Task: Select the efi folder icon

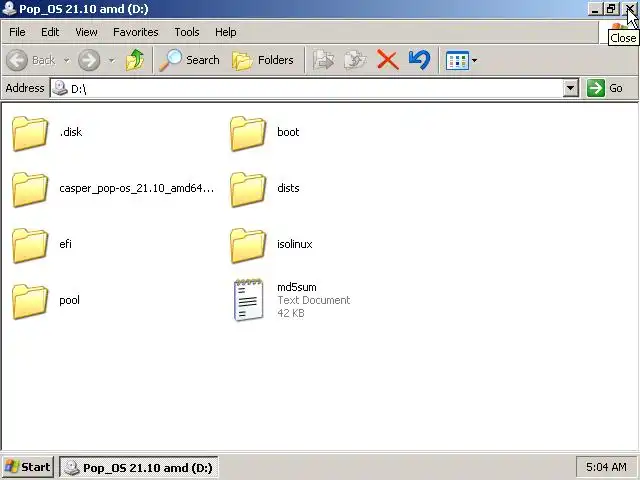Action: click(x=30, y=245)
